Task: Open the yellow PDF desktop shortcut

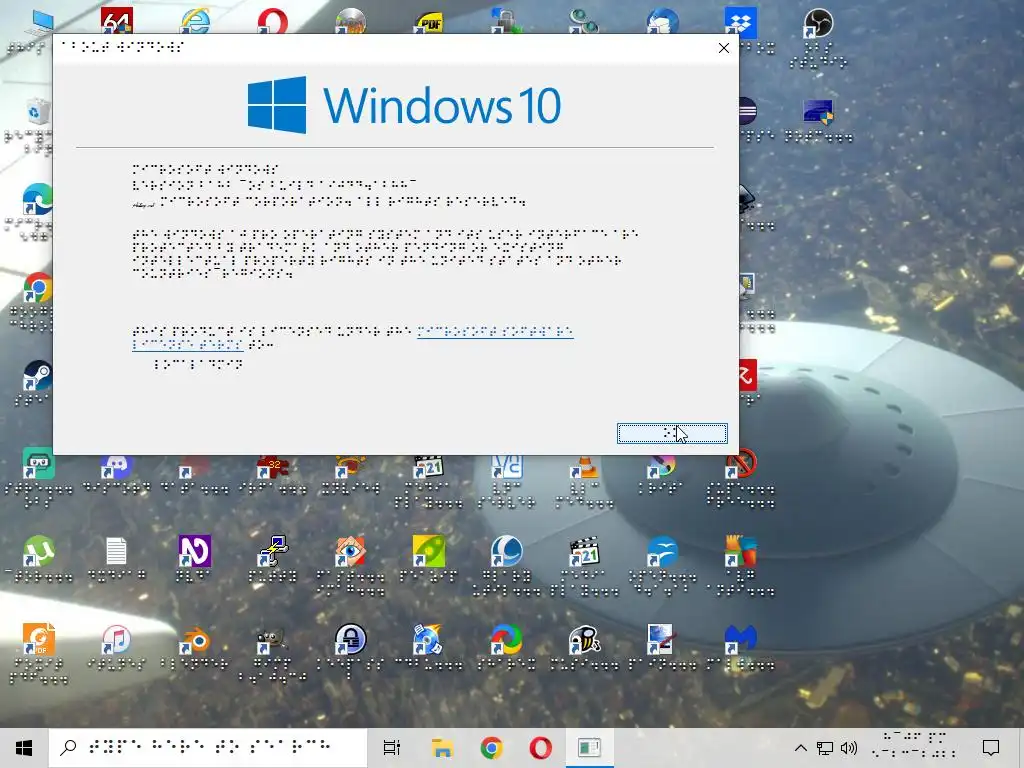Action: click(429, 21)
